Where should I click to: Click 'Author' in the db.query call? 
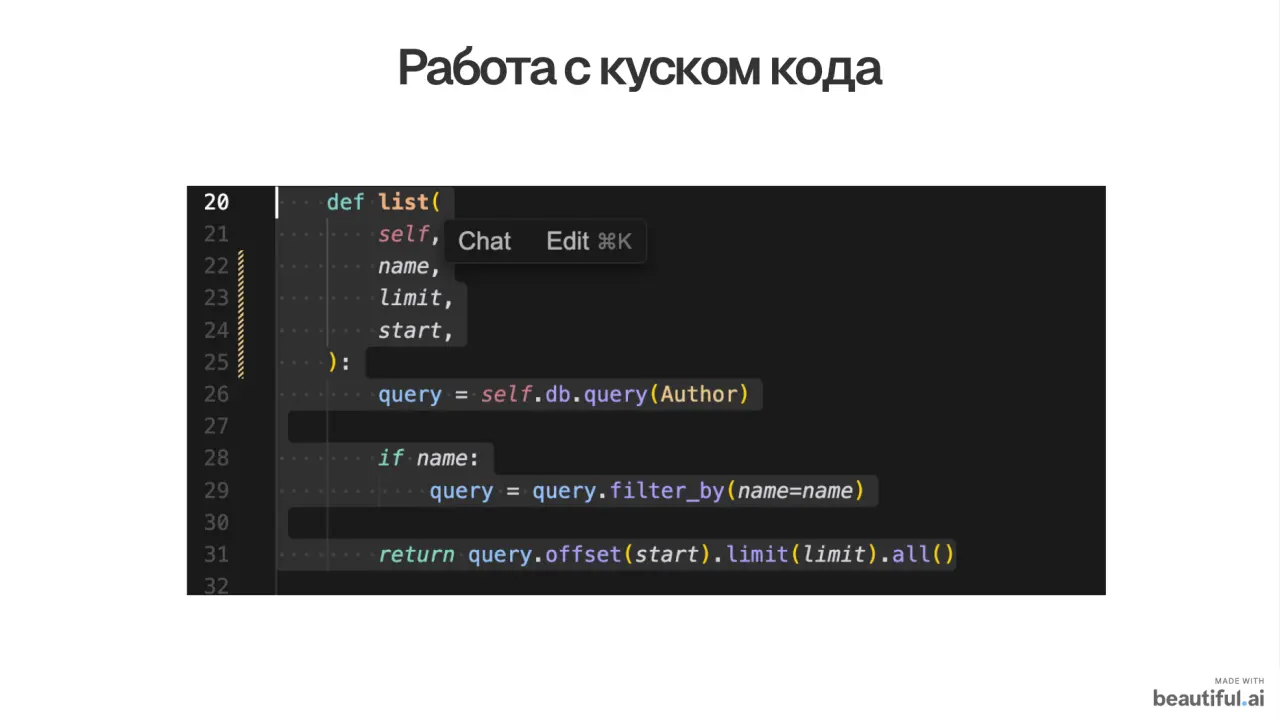698,394
